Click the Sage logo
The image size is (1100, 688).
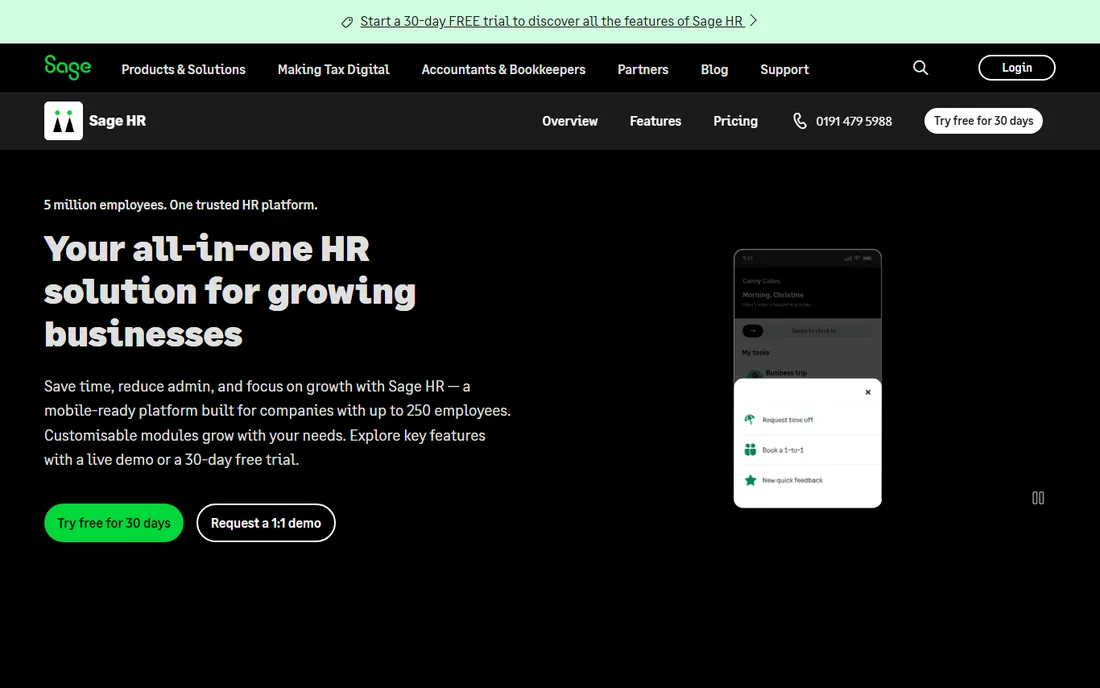tap(67, 67)
